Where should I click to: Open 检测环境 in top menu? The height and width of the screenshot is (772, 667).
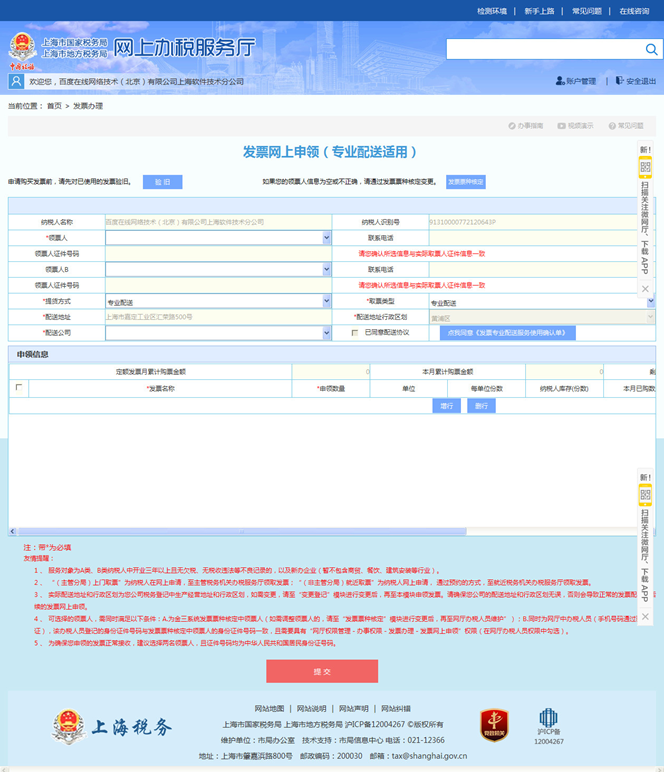[x=491, y=11]
